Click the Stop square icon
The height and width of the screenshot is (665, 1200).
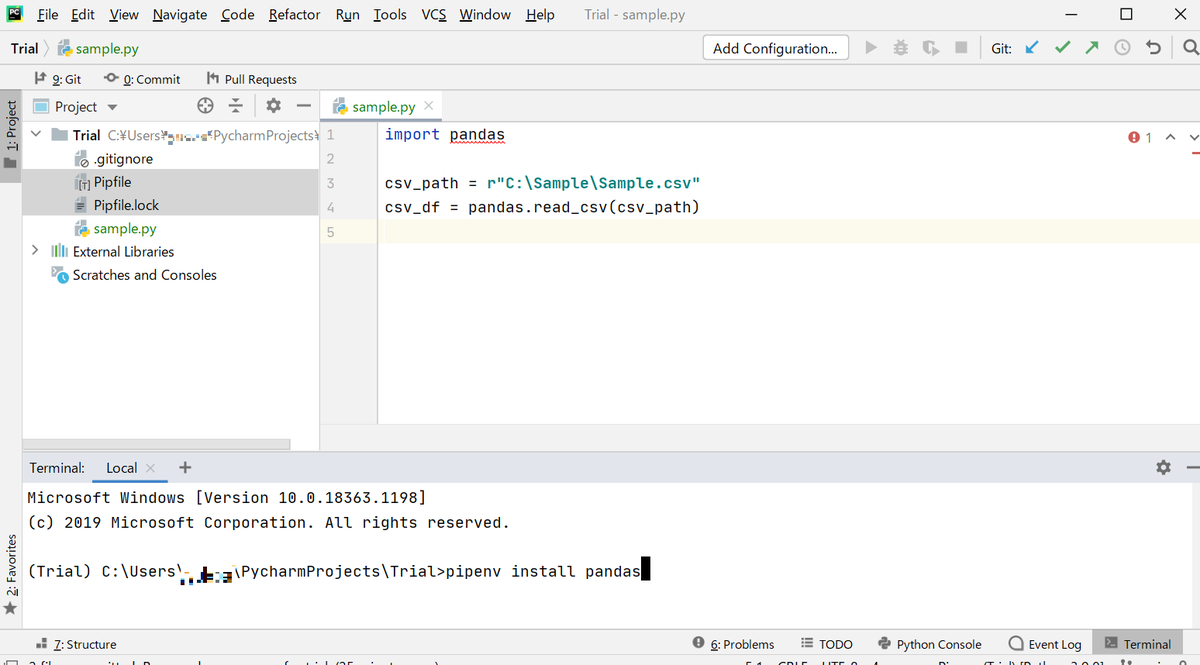click(x=960, y=48)
